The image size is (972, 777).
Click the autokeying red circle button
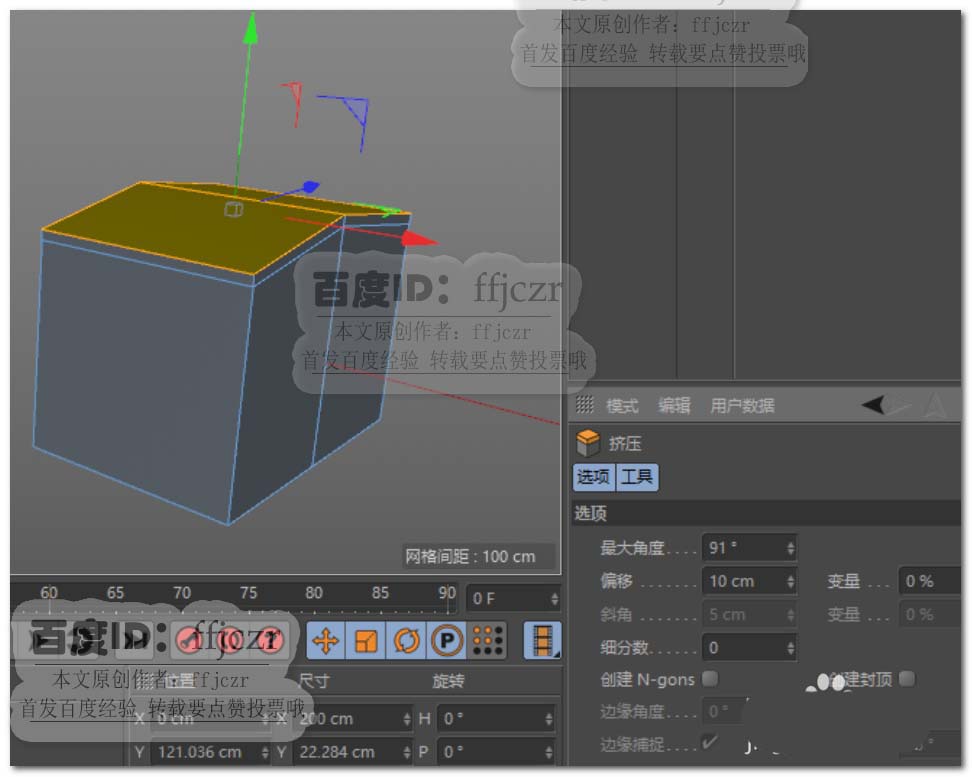(x=229, y=641)
